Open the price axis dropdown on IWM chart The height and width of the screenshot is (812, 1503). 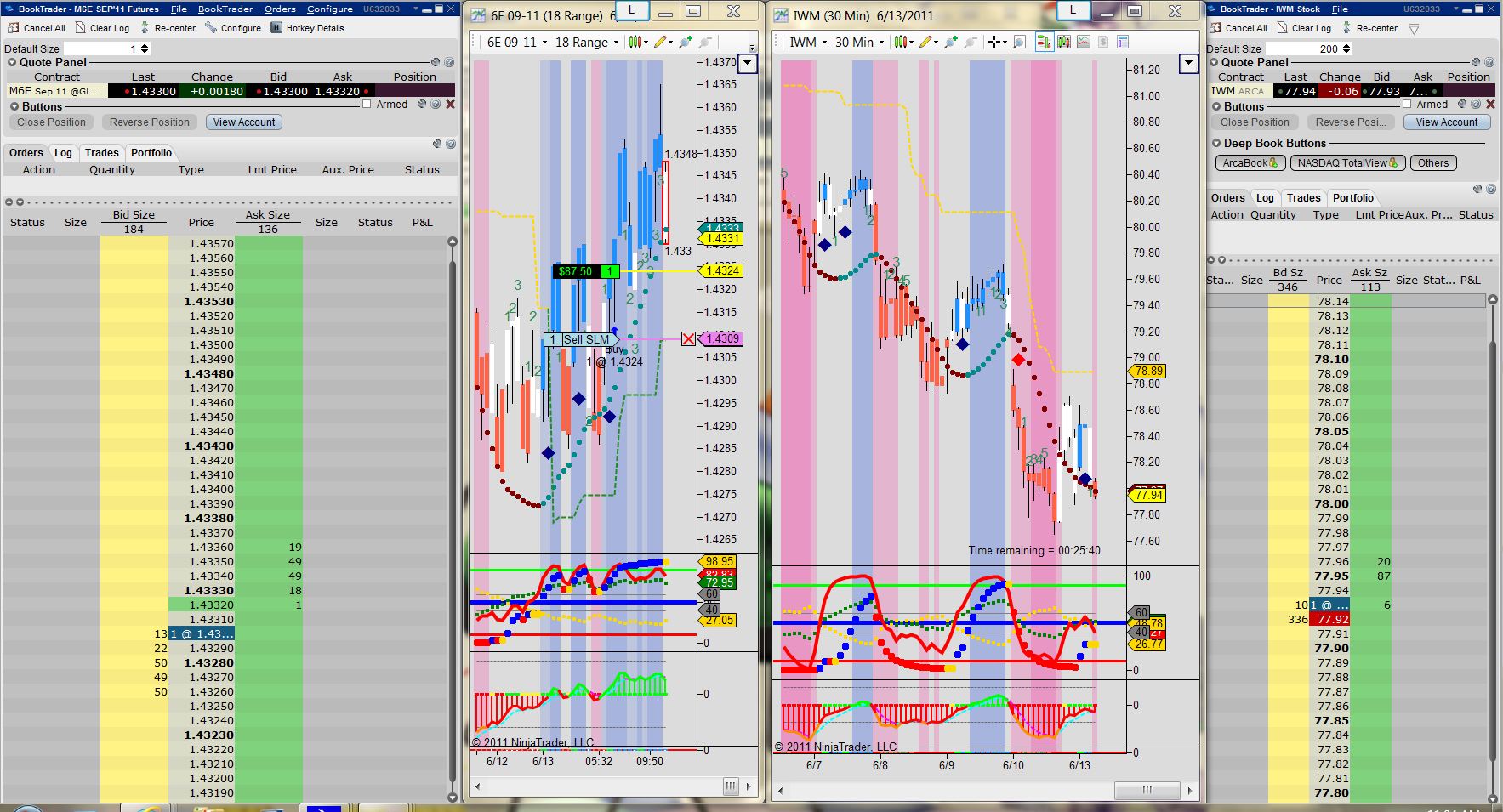1189,64
